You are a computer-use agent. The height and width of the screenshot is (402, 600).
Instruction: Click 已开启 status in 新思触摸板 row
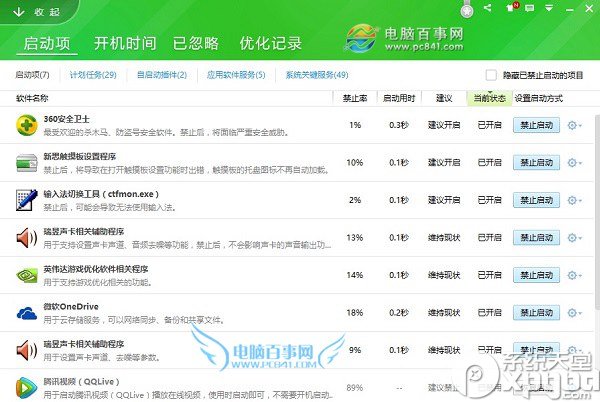pos(489,163)
